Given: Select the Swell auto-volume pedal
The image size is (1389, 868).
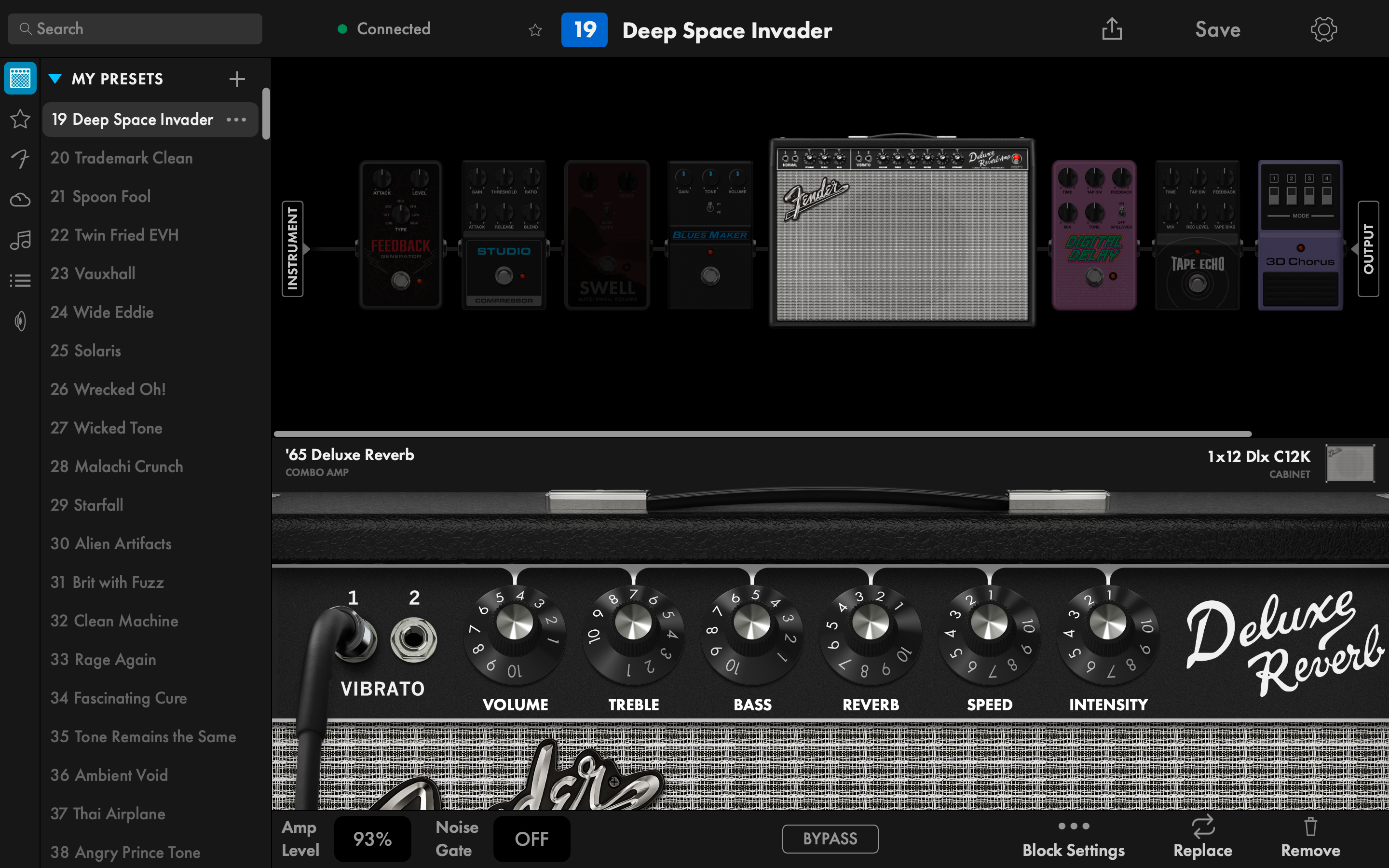Looking at the screenshot, I should pyautogui.click(x=607, y=235).
